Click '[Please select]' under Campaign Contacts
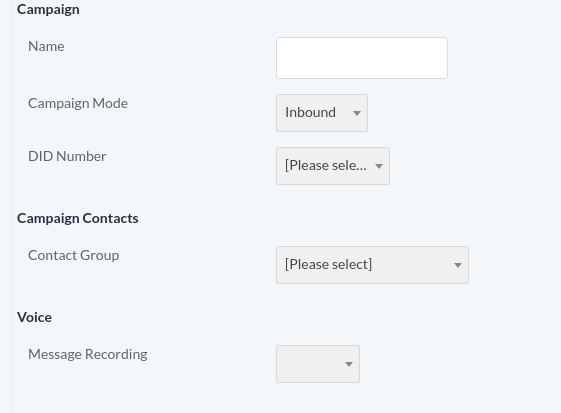Viewport: 561px width, 413px height. pyautogui.click(x=328, y=264)
